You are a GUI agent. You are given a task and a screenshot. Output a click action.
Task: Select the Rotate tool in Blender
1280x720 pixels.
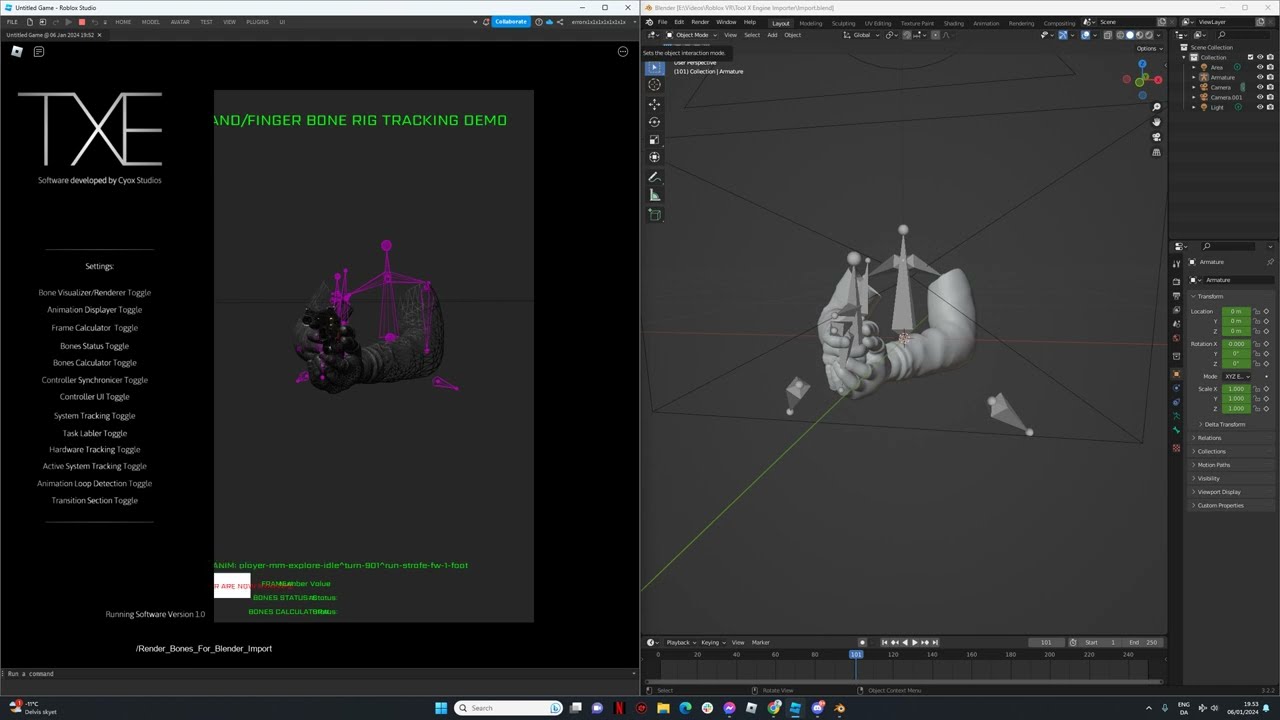pyautogui.click(x=654, y=122)
